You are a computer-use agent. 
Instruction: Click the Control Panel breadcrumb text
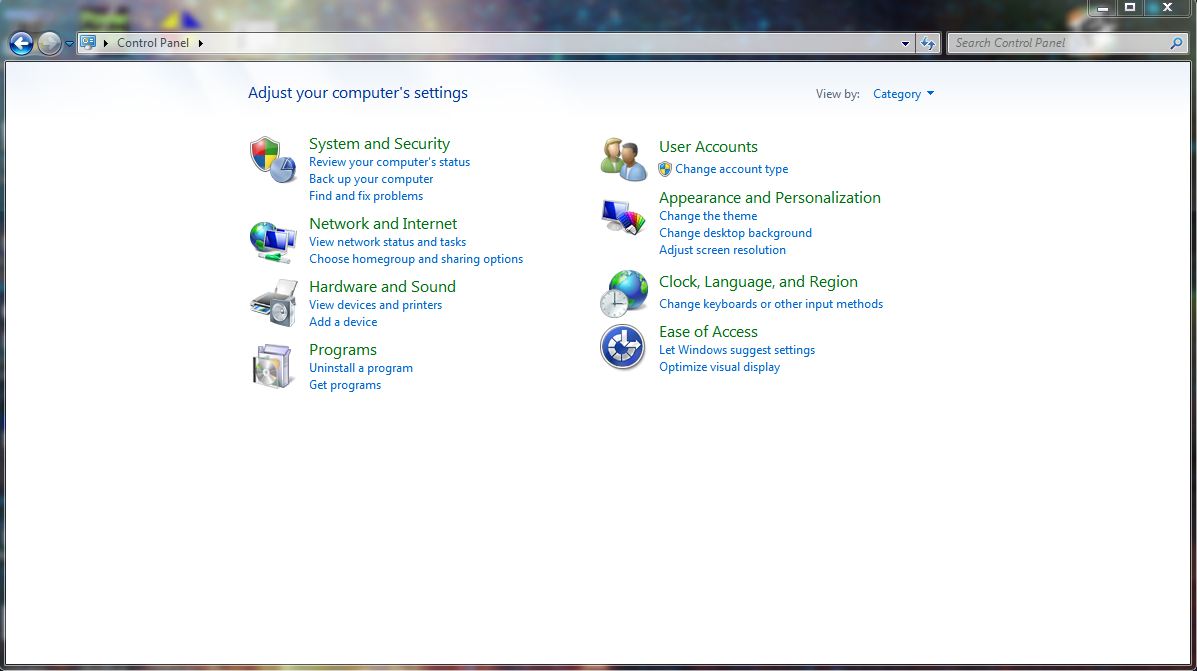click(153, 43)
